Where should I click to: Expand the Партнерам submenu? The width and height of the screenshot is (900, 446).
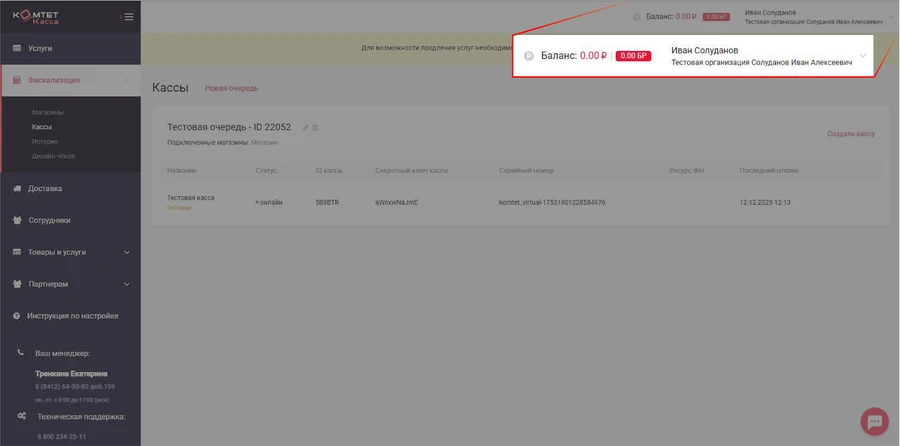126,284
